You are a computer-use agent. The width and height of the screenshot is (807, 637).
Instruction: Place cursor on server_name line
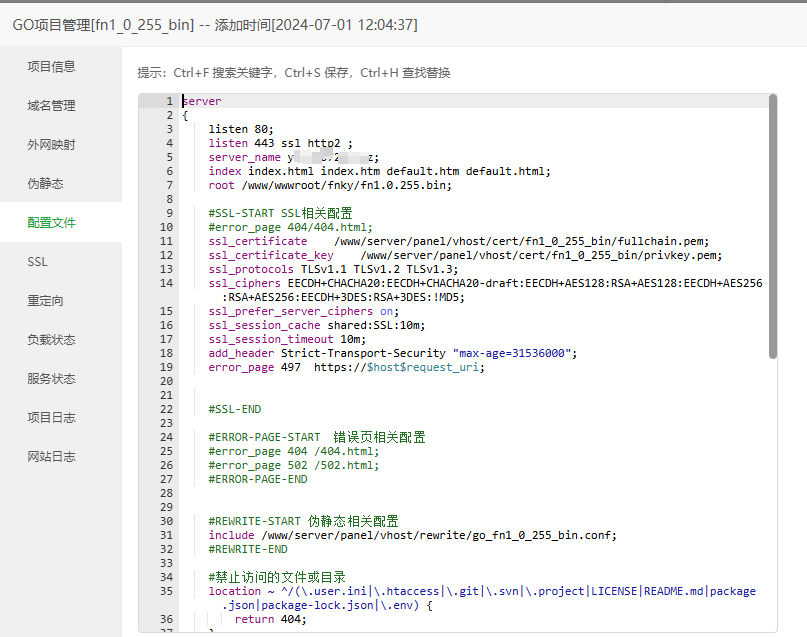click(293, 157)
